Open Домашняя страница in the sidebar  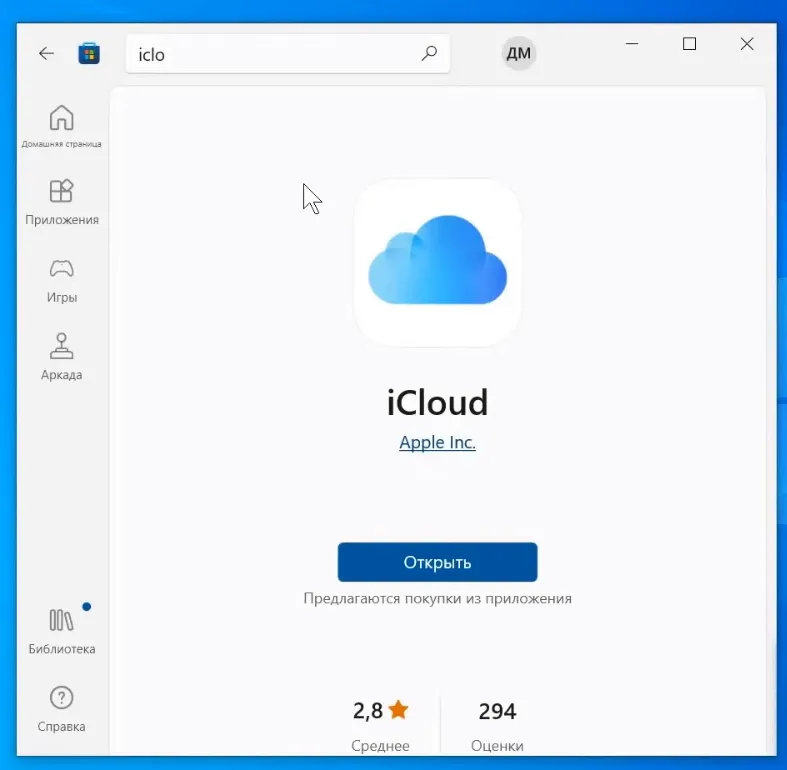click(61, 126)
